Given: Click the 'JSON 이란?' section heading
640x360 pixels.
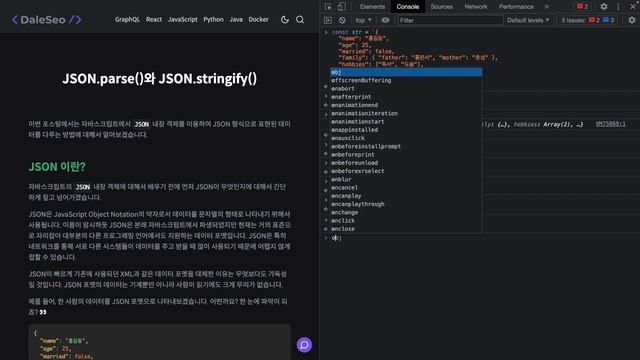Looking at the screenshot, I should 57,167.
